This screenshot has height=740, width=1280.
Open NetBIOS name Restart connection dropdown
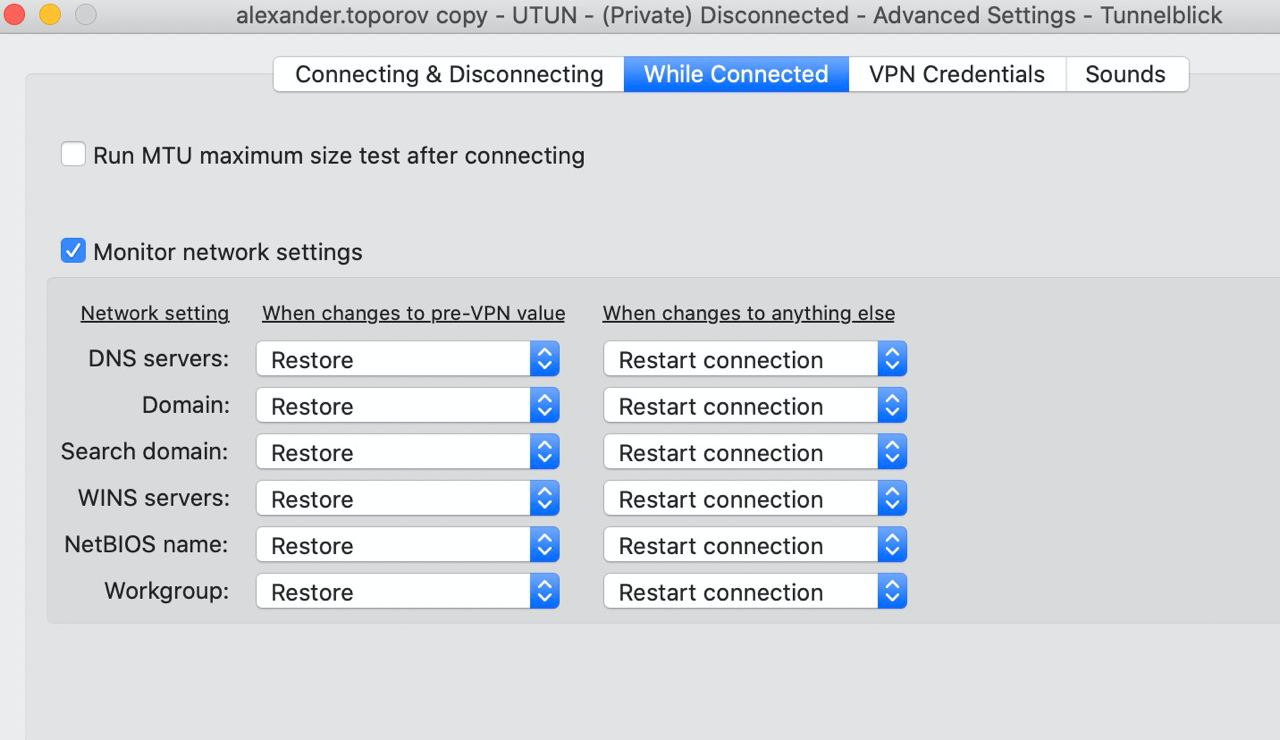(x=755, y=545)
